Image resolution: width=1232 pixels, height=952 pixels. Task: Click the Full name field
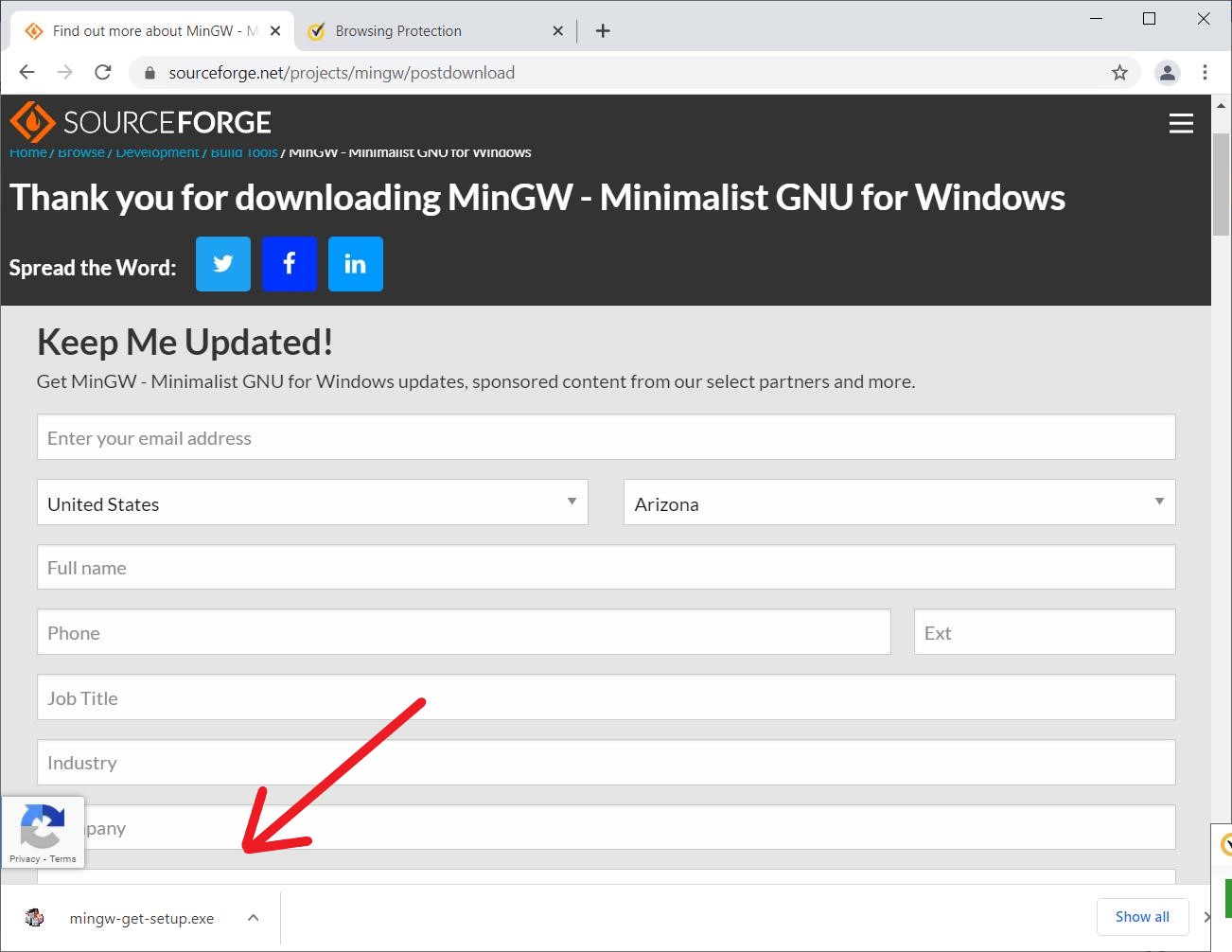(x=606, y=567)
